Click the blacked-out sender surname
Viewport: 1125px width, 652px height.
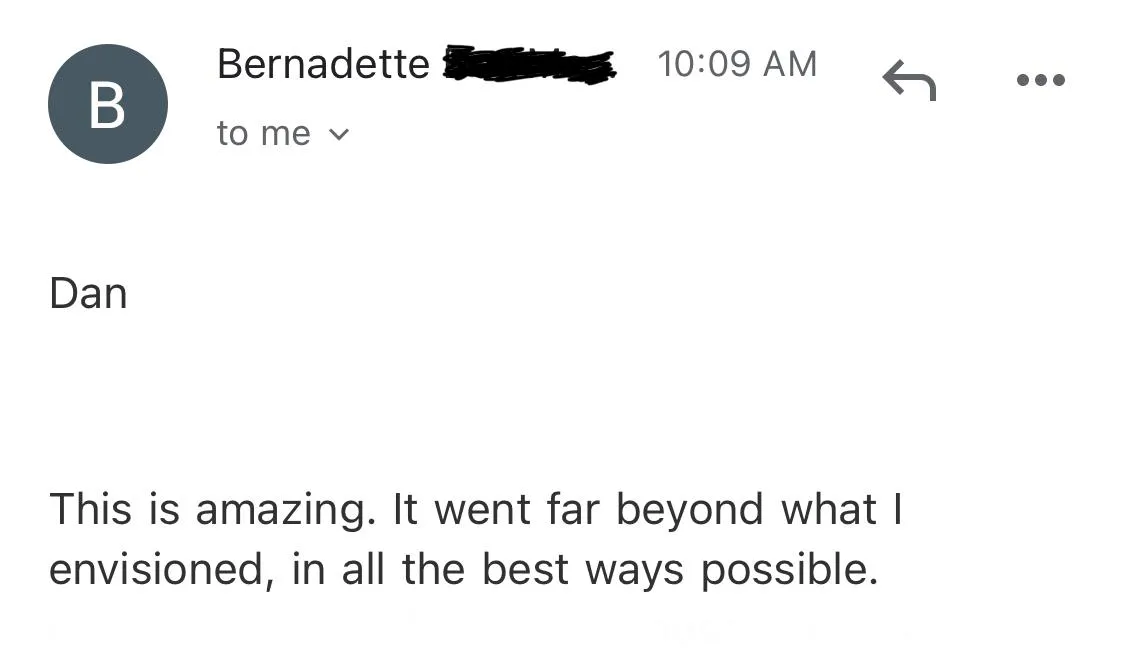click(x=528, y=65)
